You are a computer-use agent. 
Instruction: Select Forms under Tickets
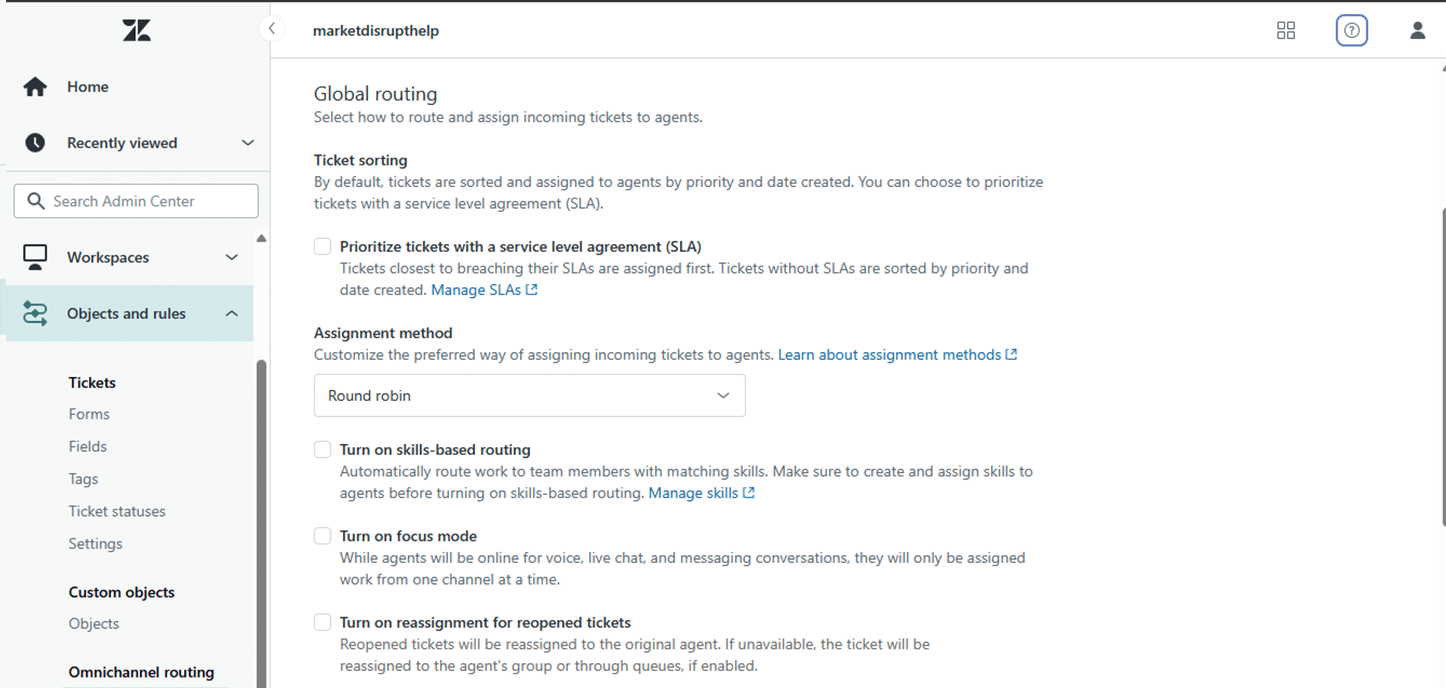click(89, 414)
